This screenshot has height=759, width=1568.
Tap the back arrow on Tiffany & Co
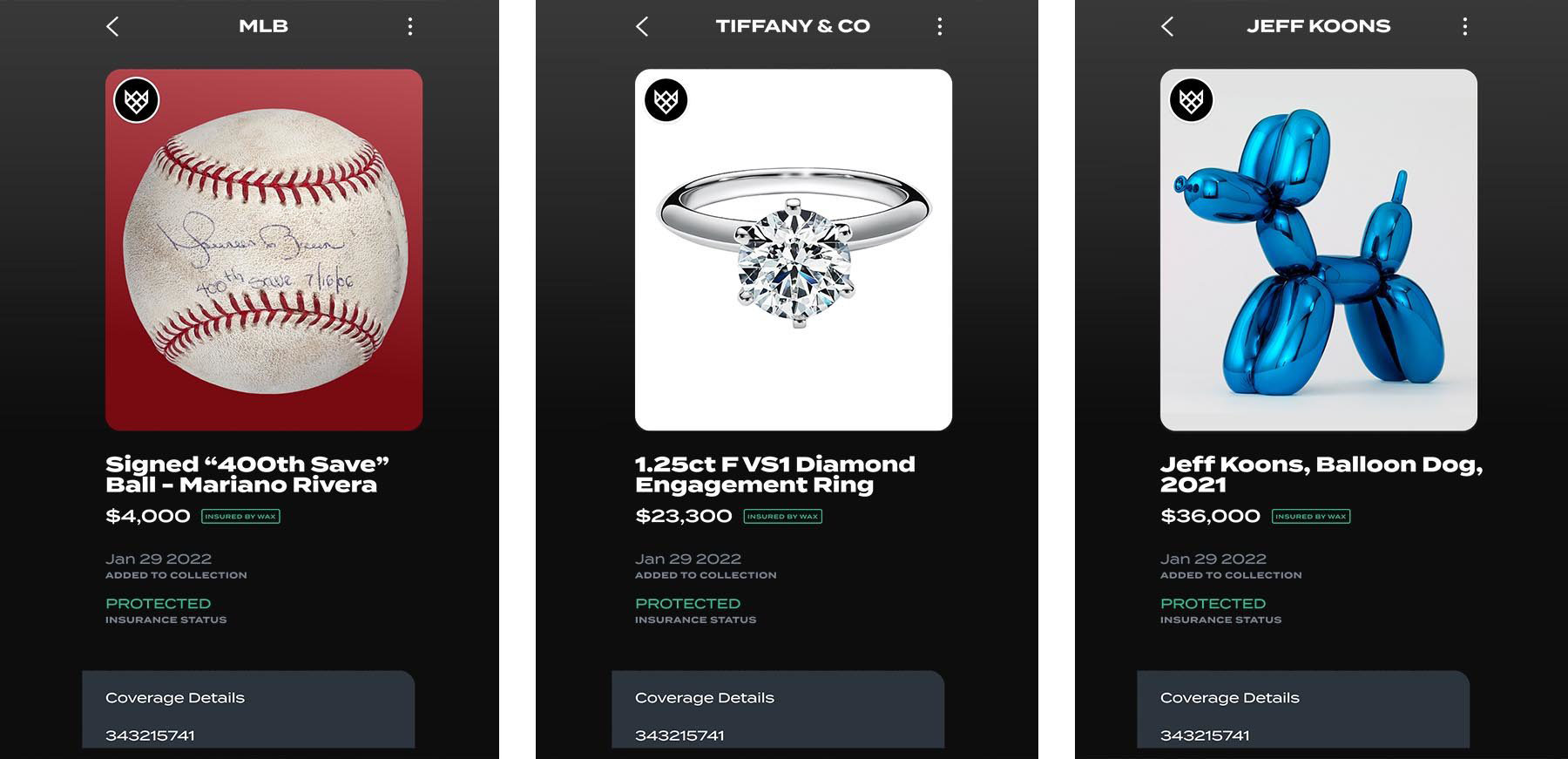(x=642, y=27)
